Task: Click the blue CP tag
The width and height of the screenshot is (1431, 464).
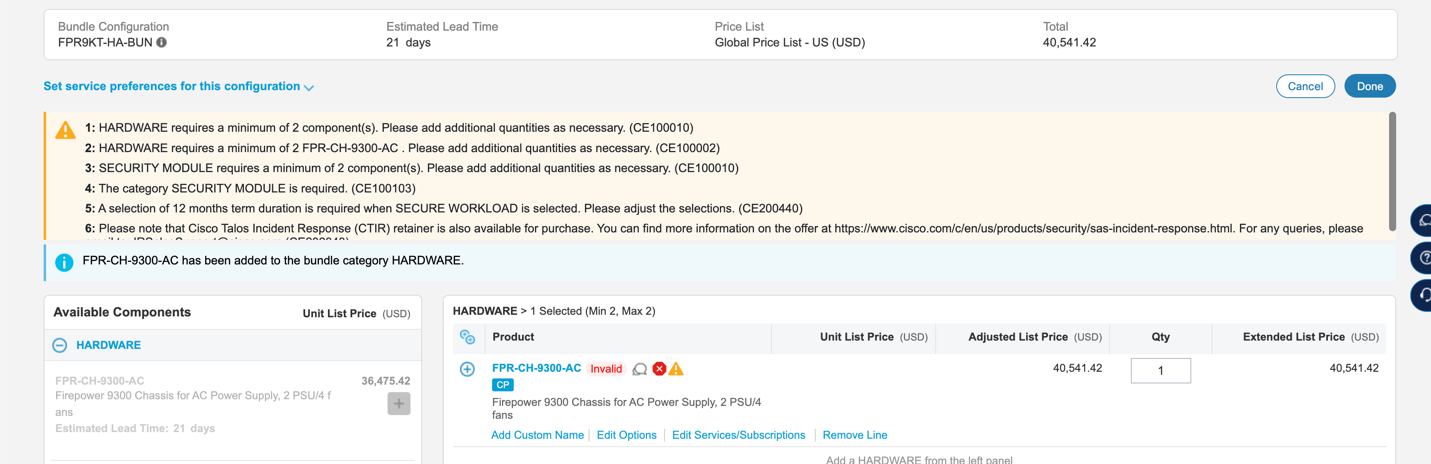Action: (503, 385)
